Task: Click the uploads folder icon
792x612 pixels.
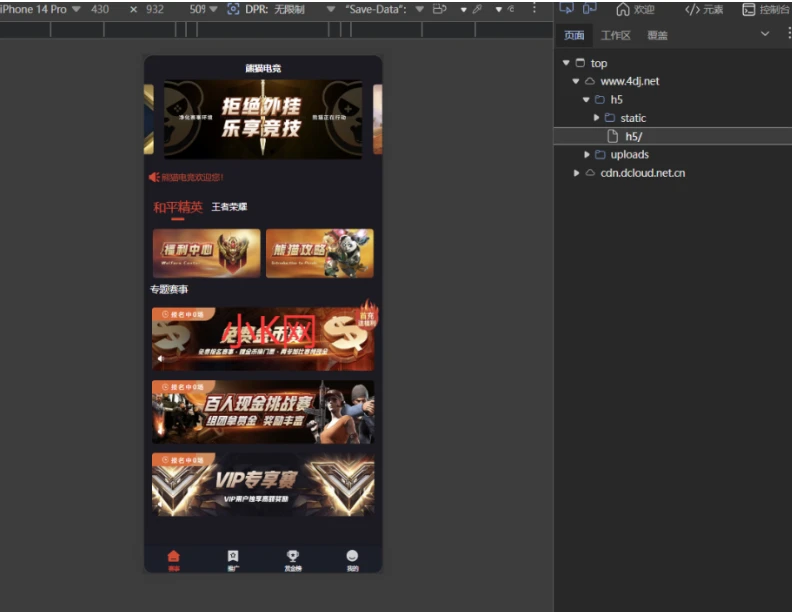Action: tap(600, 155)
